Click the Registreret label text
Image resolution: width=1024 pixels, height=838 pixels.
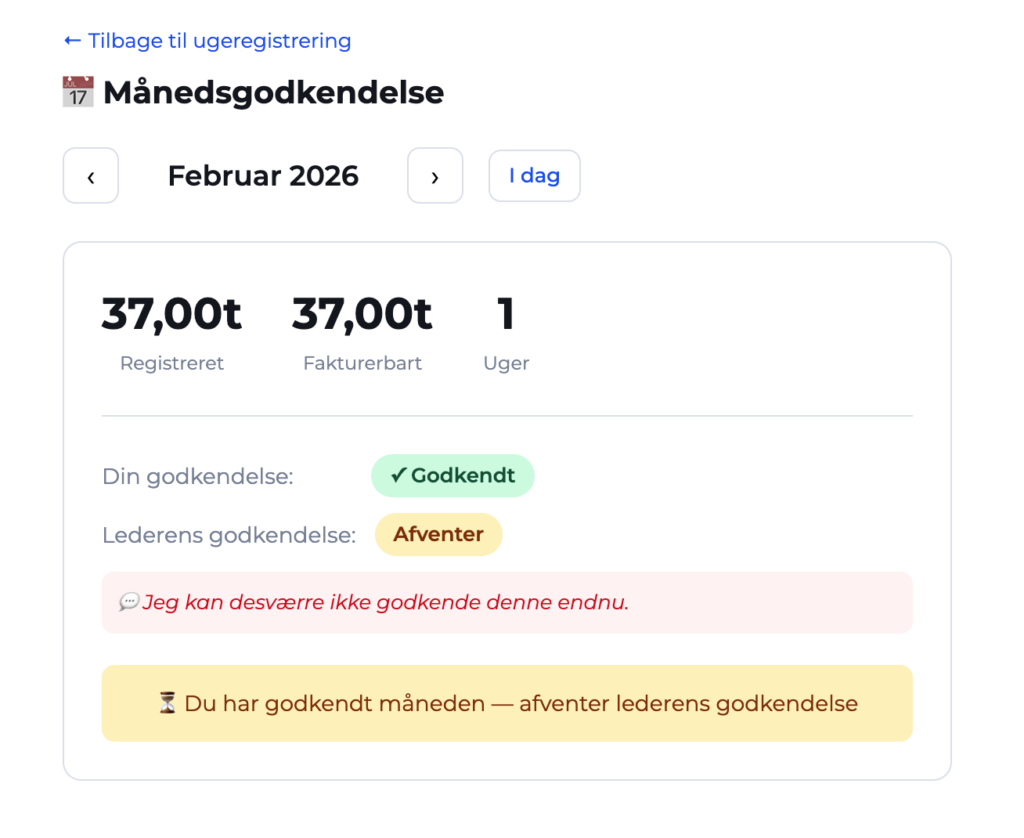click(x=172, y=363)
